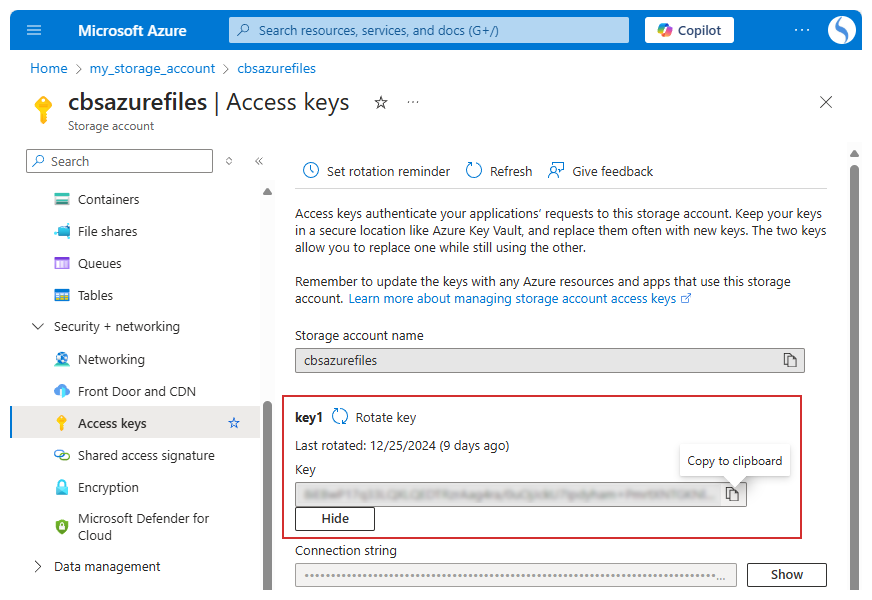Click the global search resources field

[x=430, y=30]
